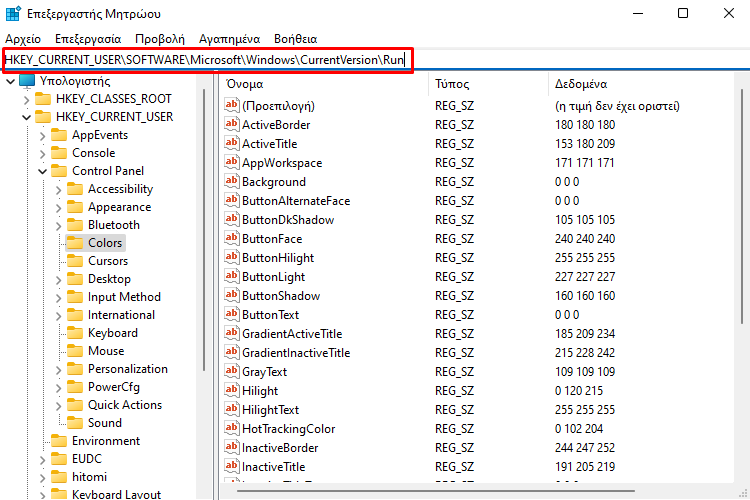The image size is (750, 500).
Task: Select the HKEY_CLASSES_ROOT folder icon
Action: [x=43, y=99]
